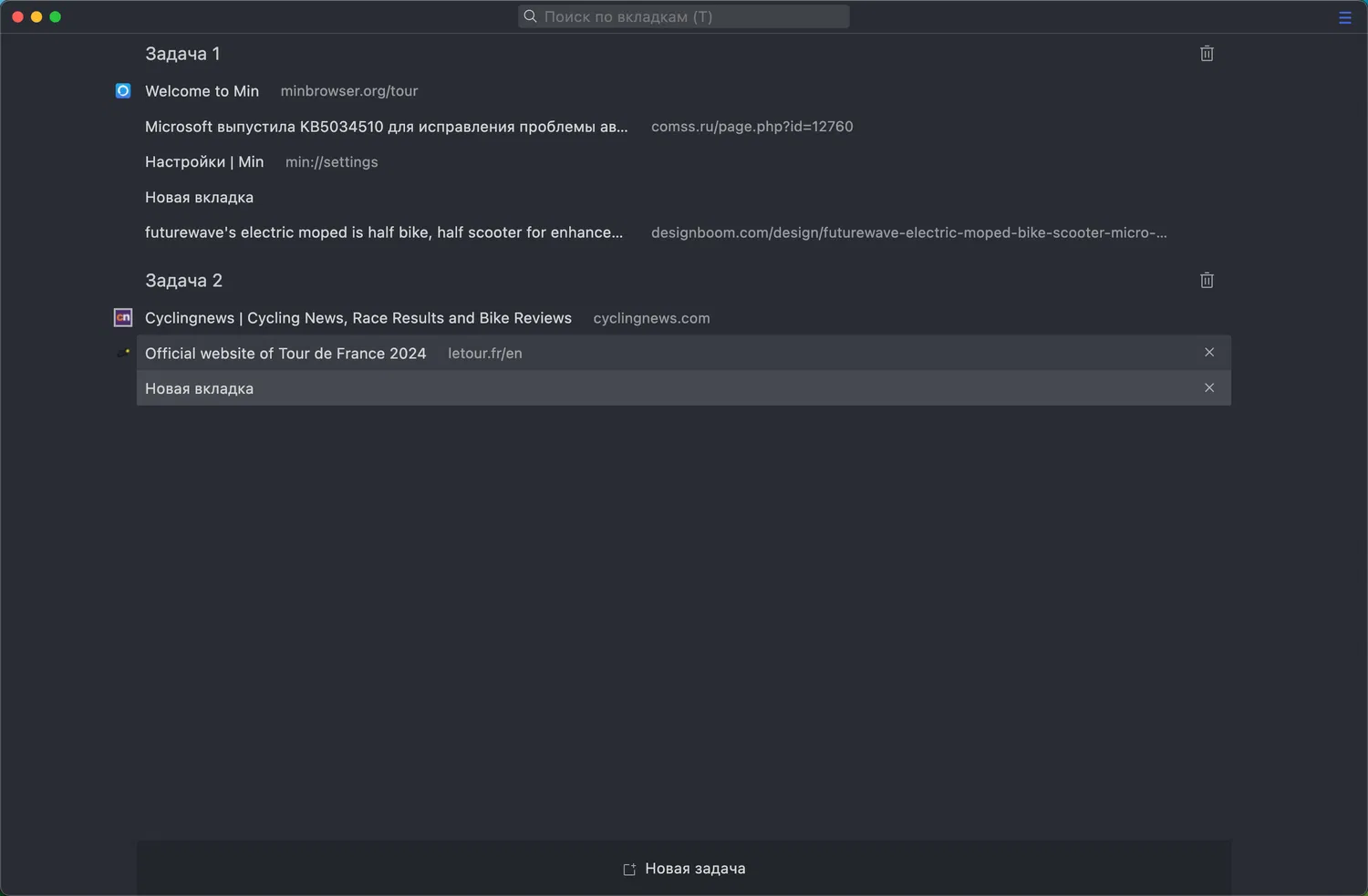Click the Новая задача plus icon
Image resolution: width=1368 pixels, height=896 pixels.
(629, 870)
